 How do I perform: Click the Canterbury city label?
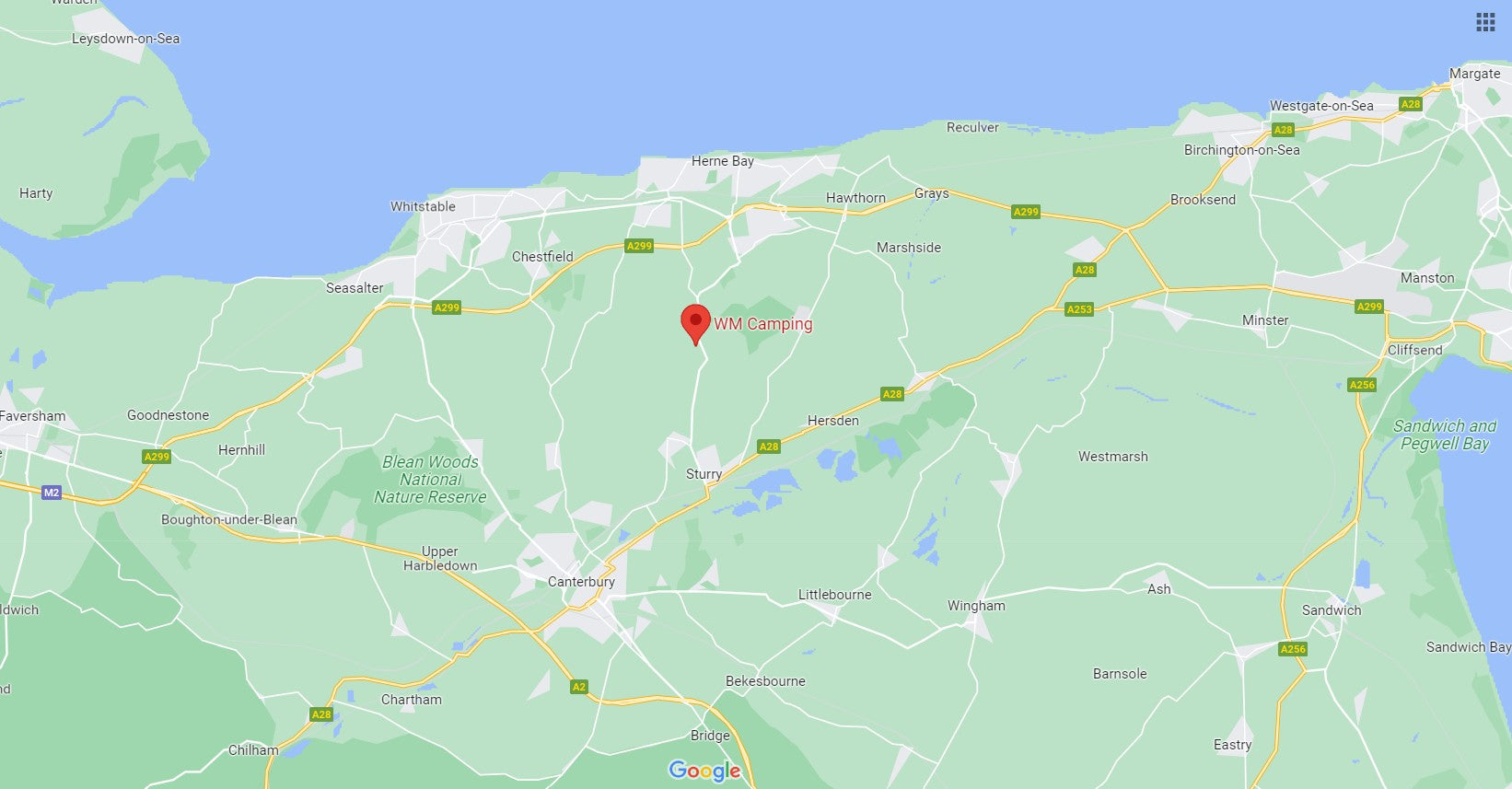[x=581, y=582]
